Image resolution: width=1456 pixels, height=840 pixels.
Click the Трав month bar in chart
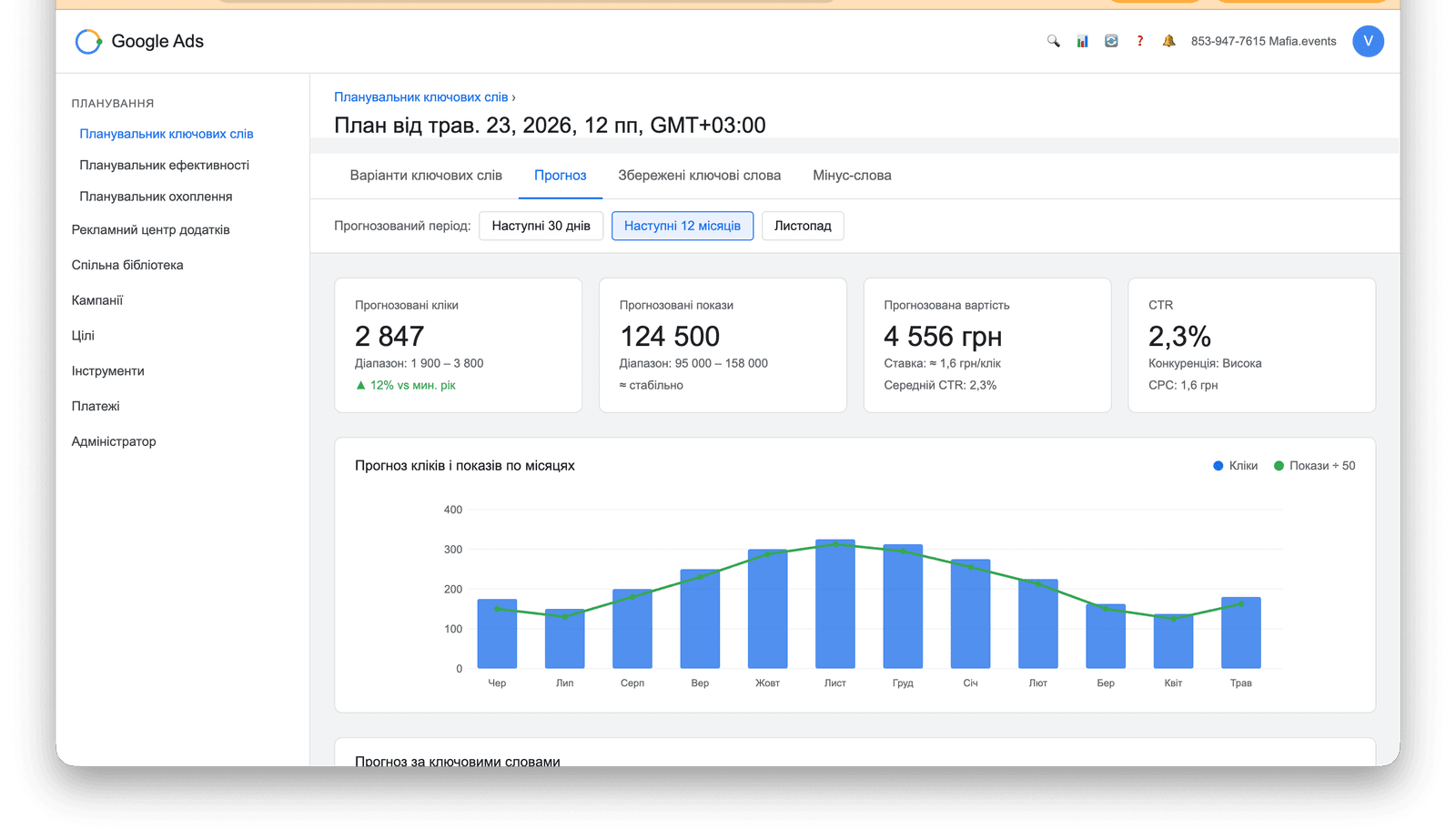tap(1241, 633)
